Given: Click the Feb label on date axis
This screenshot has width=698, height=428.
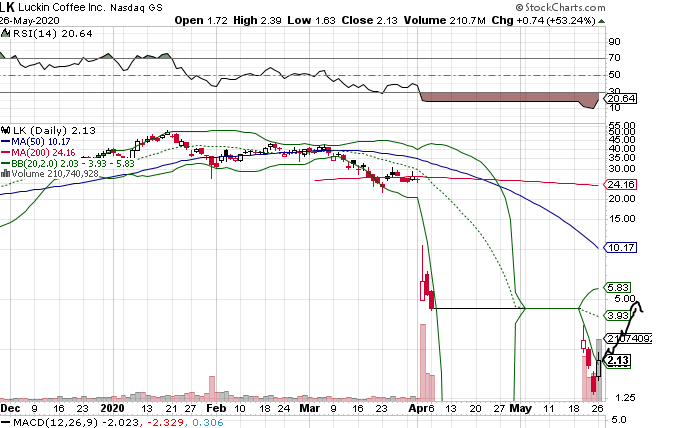Looking at the screenshot, I should click(x=216, y=408).
